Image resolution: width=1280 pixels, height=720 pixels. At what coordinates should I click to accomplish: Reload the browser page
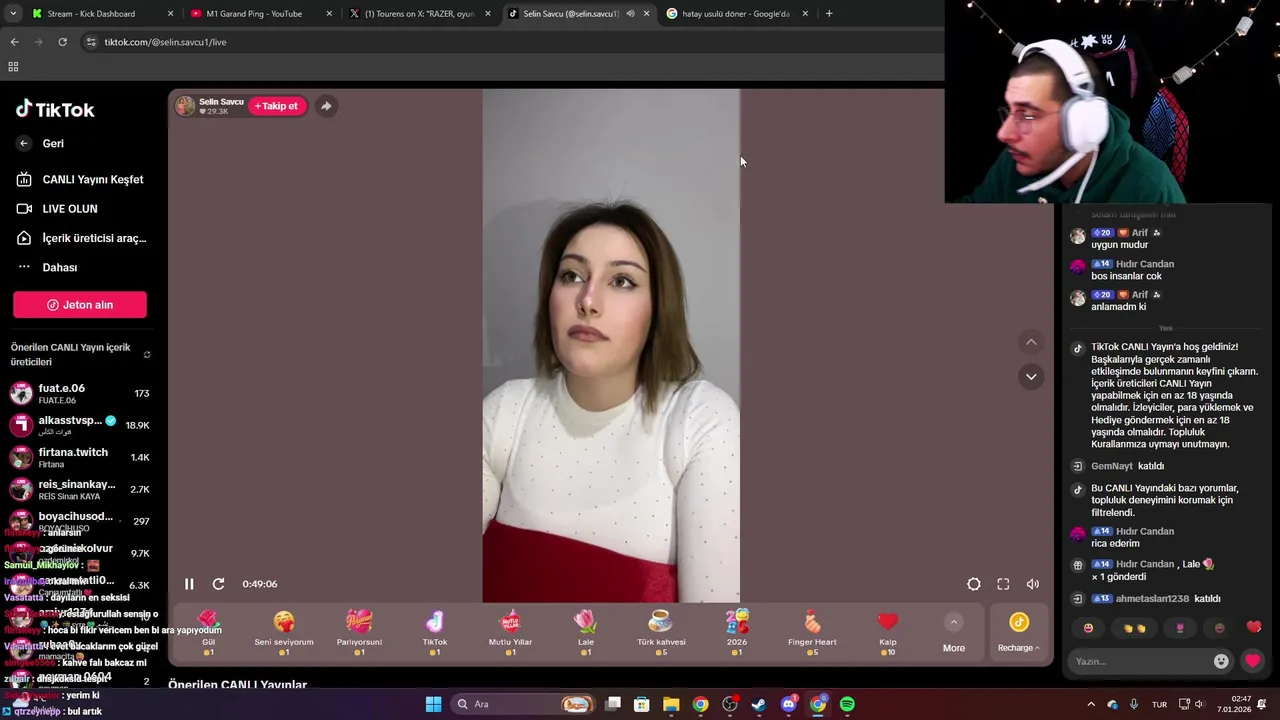click(62, 42)
